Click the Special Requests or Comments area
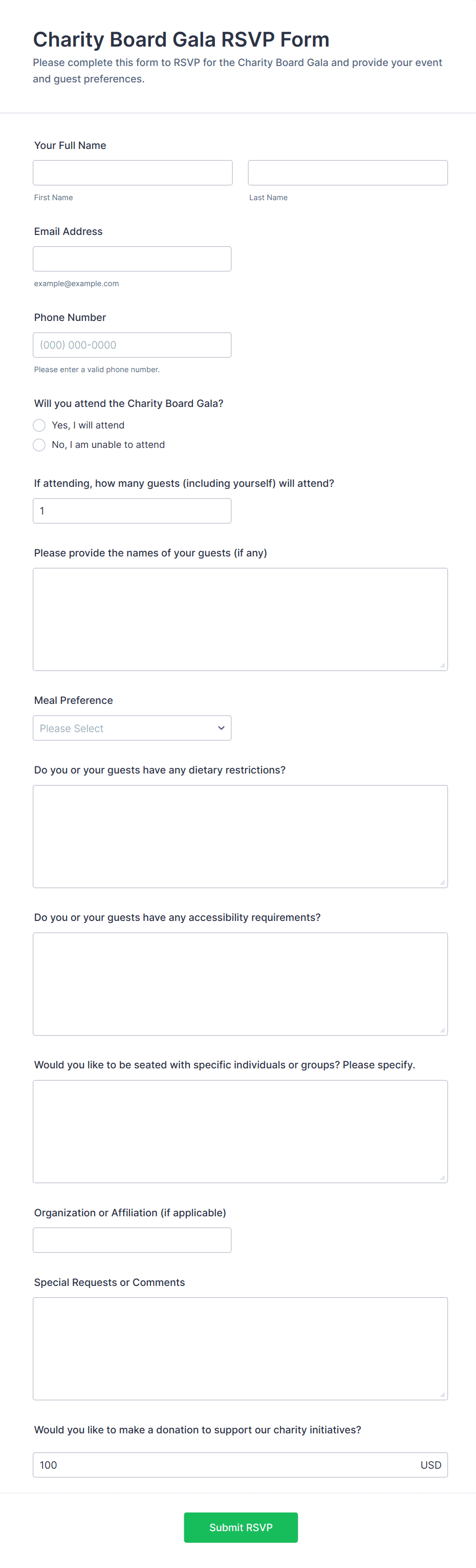 click(241, 1348)
